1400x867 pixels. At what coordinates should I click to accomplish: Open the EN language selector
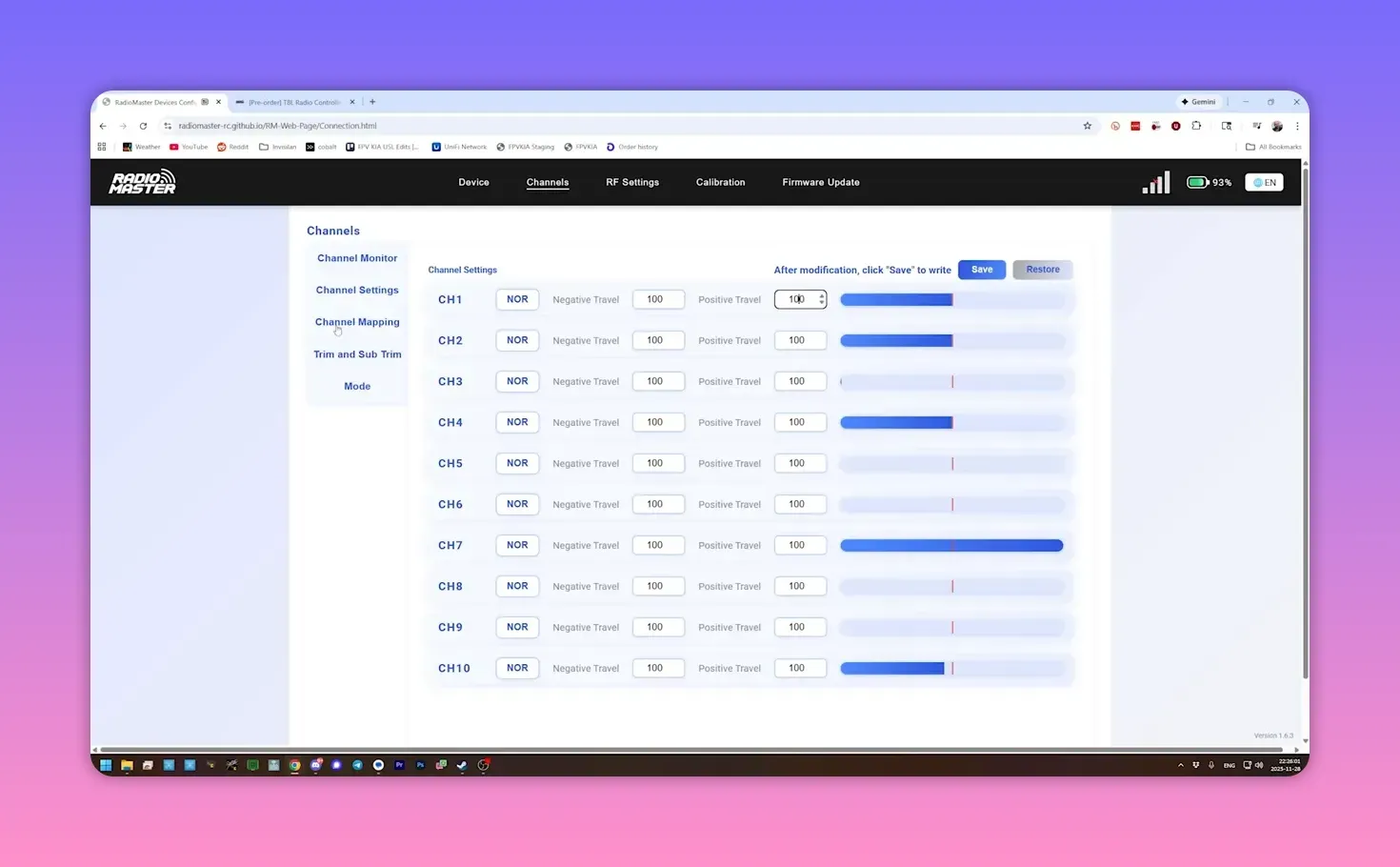click(1264, 182)
